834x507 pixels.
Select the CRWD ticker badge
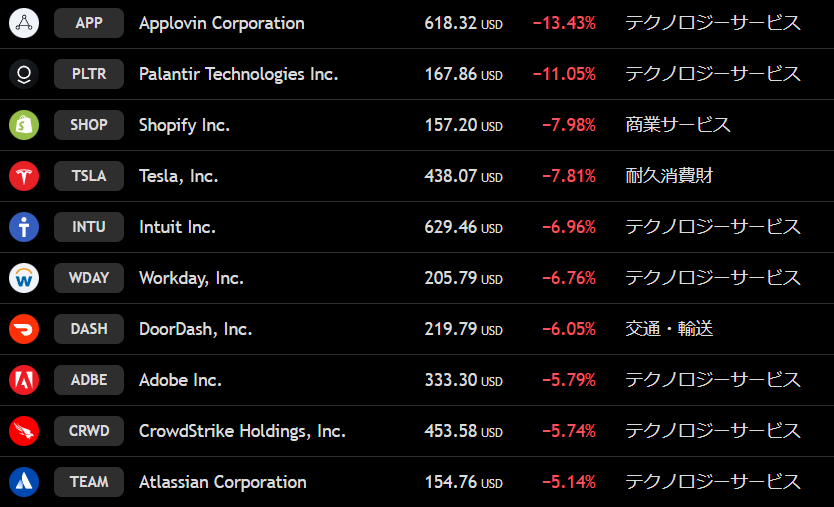click(89, 431)
